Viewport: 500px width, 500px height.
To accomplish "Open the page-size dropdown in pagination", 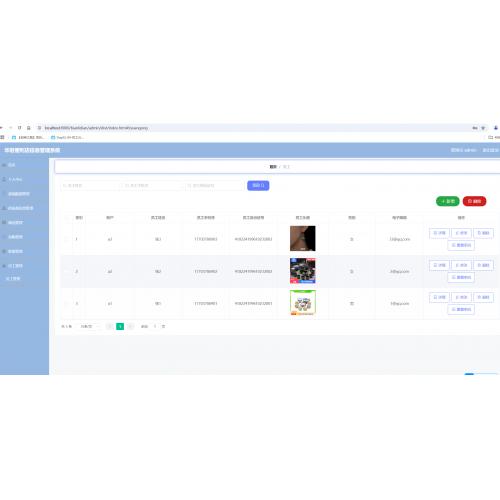I will pos(89,326).
